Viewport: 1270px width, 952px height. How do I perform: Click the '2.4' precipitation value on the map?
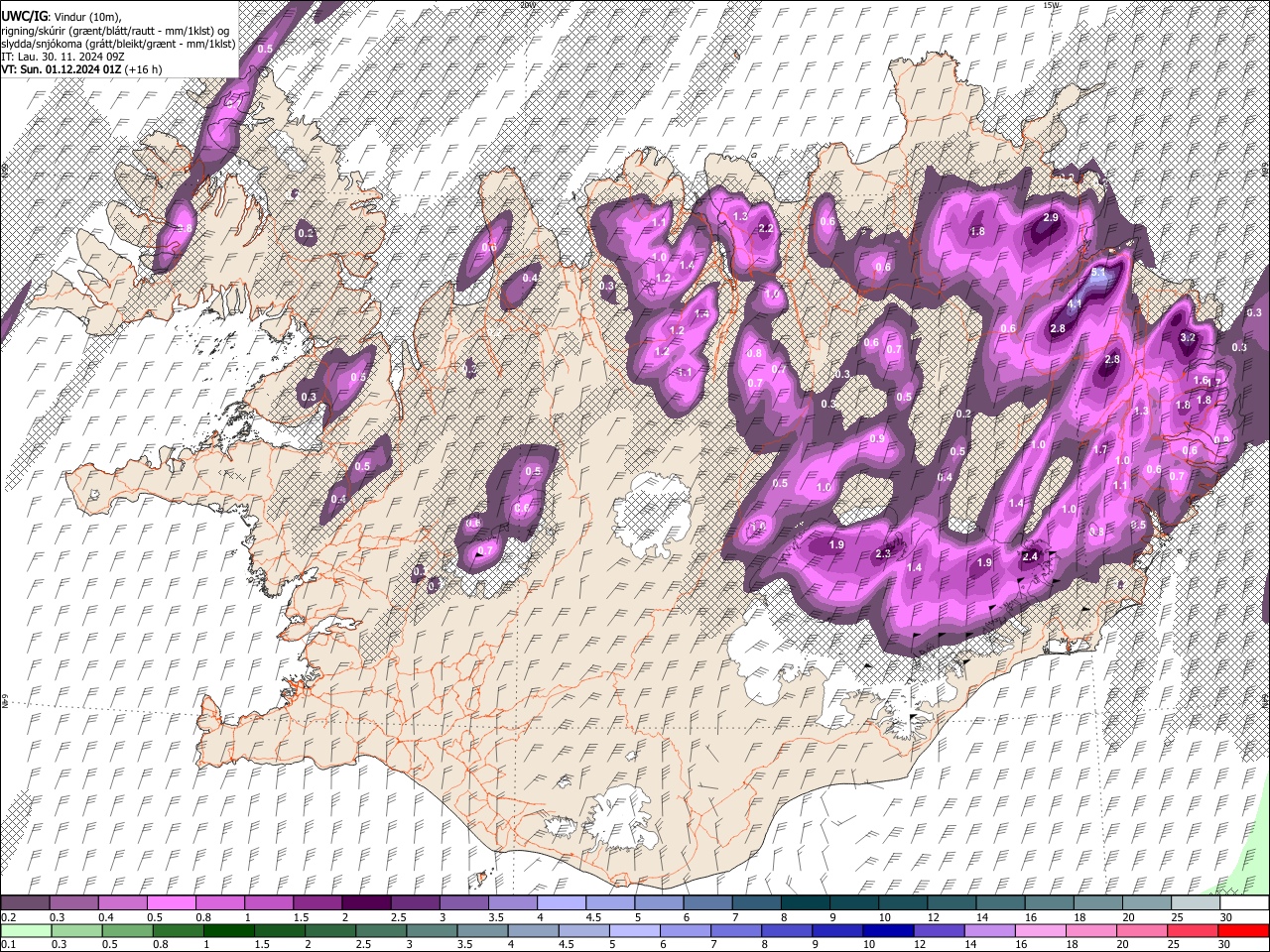click(x=1030, y=556)
